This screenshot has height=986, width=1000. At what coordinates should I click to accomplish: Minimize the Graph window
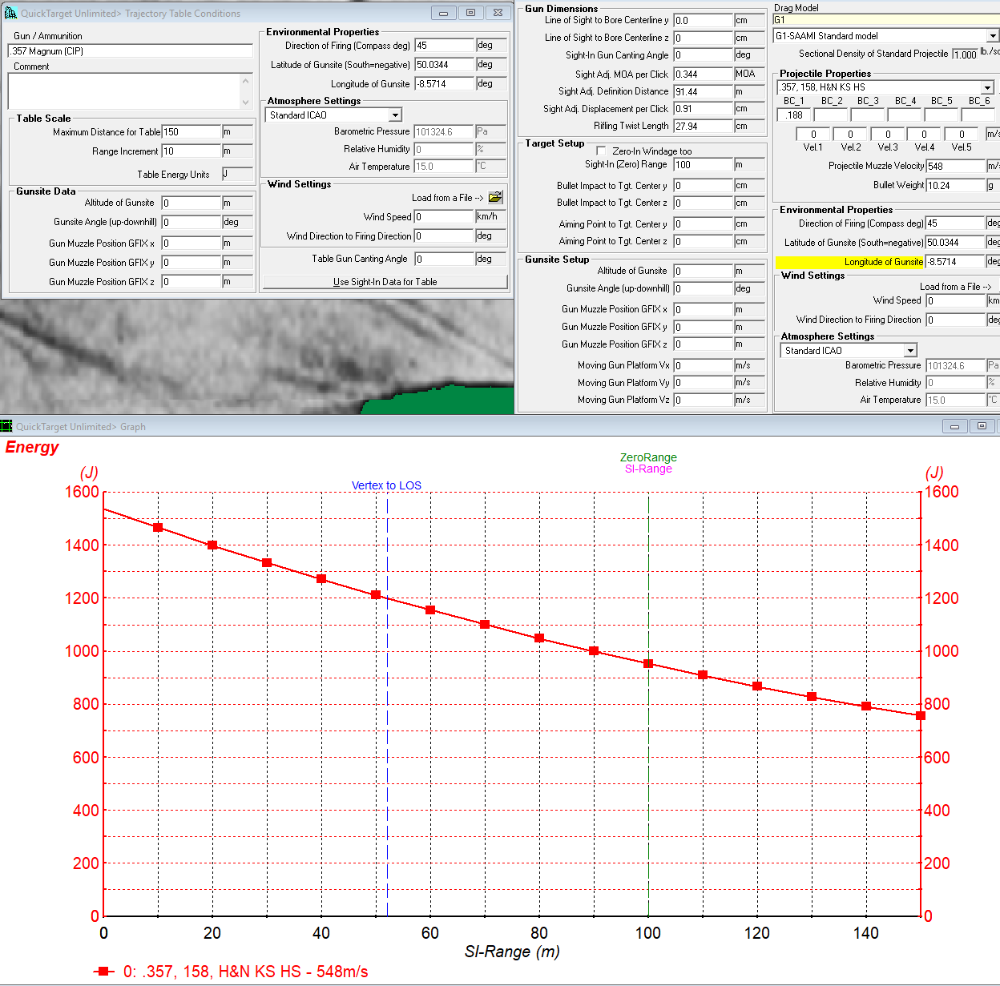click(954, 426)
